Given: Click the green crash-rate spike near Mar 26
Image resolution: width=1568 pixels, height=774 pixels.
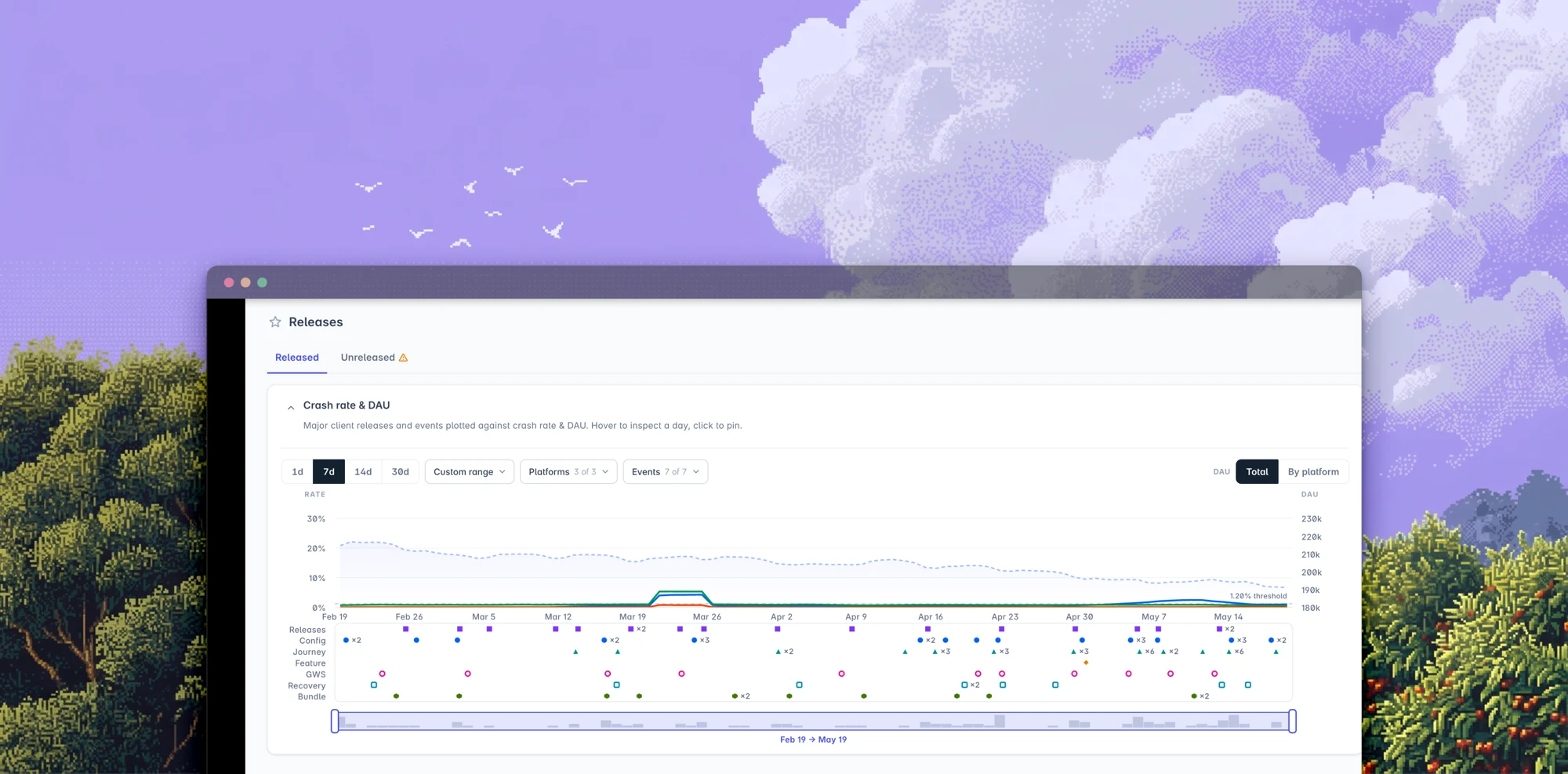Looking at the screenshot, I should pyautogui.click(x=681, y=591).
